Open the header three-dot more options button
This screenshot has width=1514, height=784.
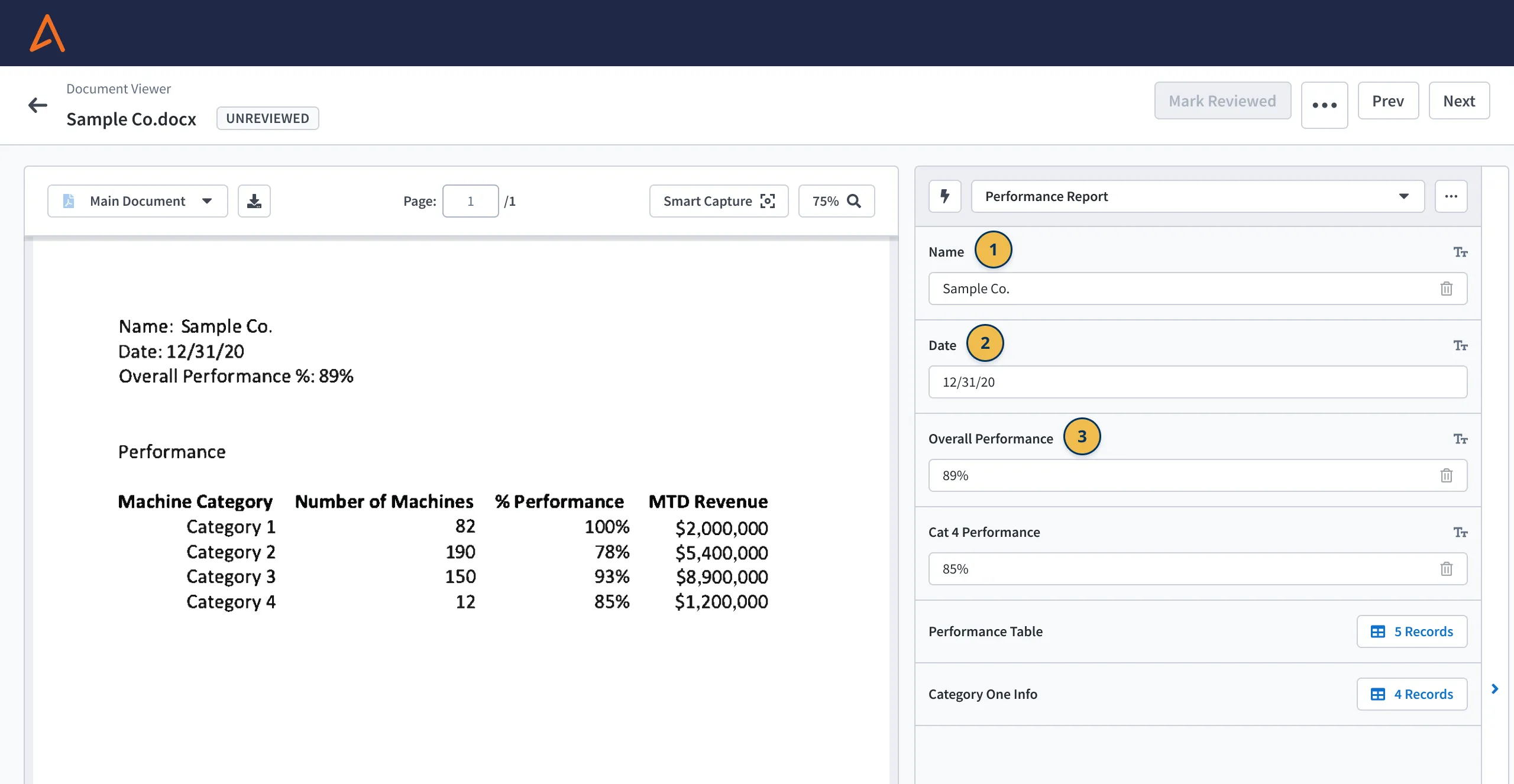click(1325, 105)
